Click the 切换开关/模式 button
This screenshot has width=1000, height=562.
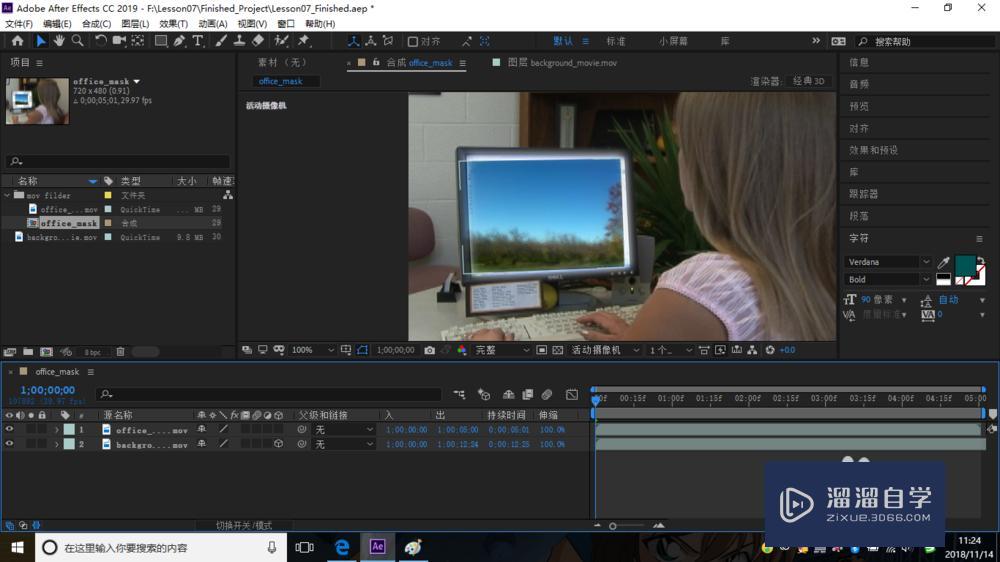click(x=244, y=526)
